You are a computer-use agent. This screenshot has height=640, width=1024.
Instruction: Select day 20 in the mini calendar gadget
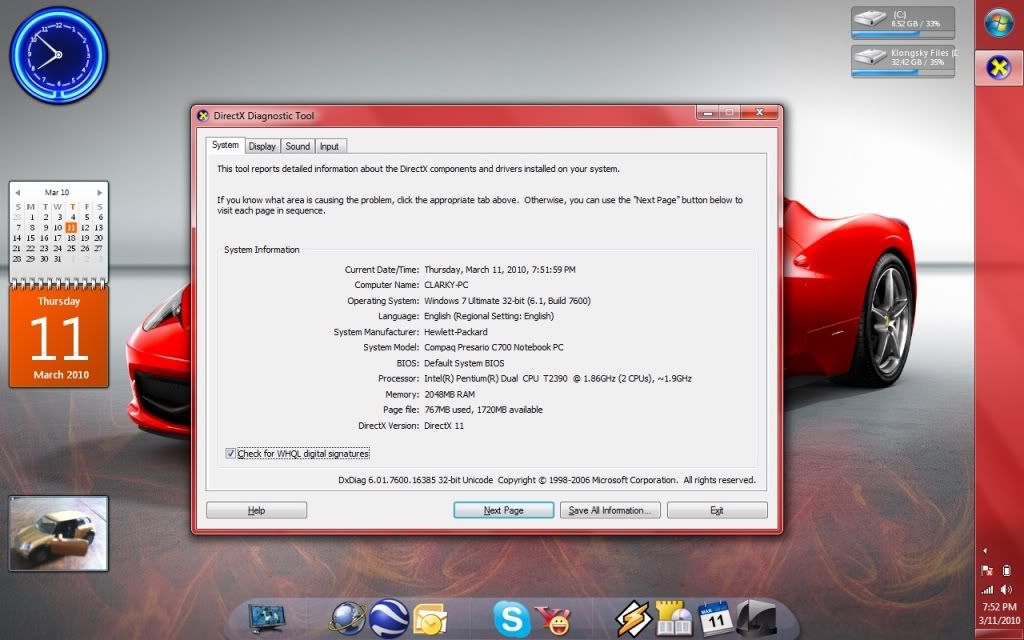(98, 238)
